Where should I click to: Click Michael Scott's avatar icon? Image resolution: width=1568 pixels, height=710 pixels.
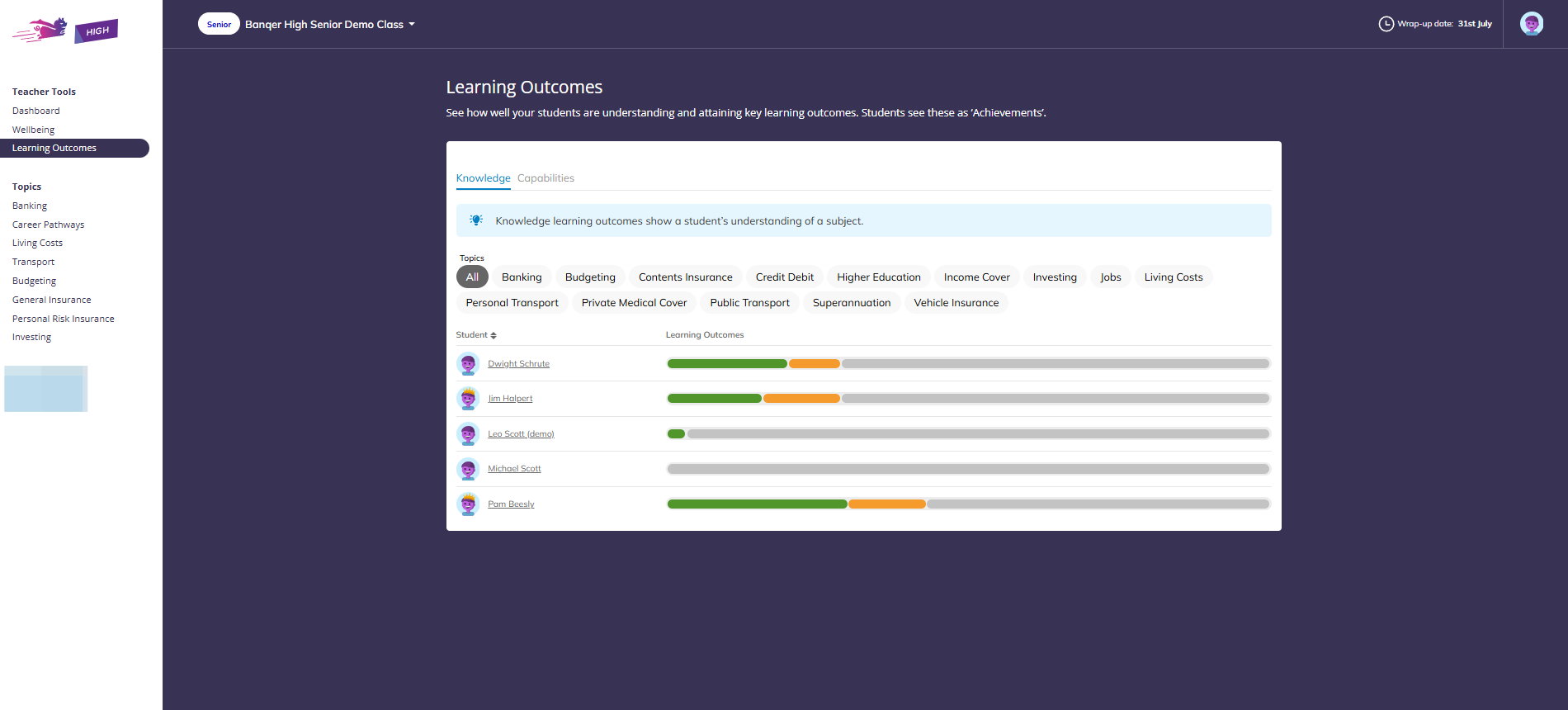click(x=468, y=469)
